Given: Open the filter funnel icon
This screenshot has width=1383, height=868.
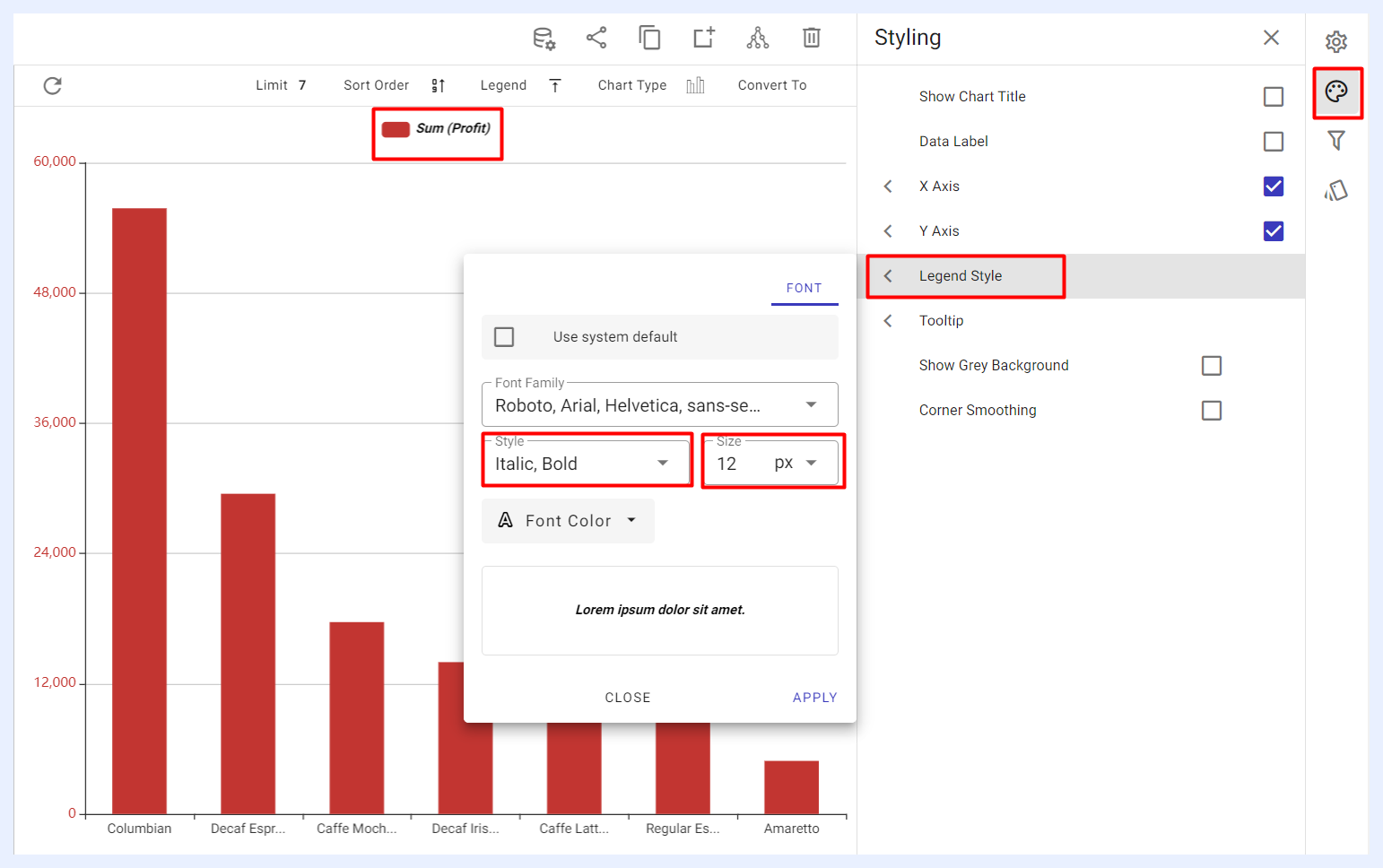Looking at the screenshot, I should click(1336, 141).
